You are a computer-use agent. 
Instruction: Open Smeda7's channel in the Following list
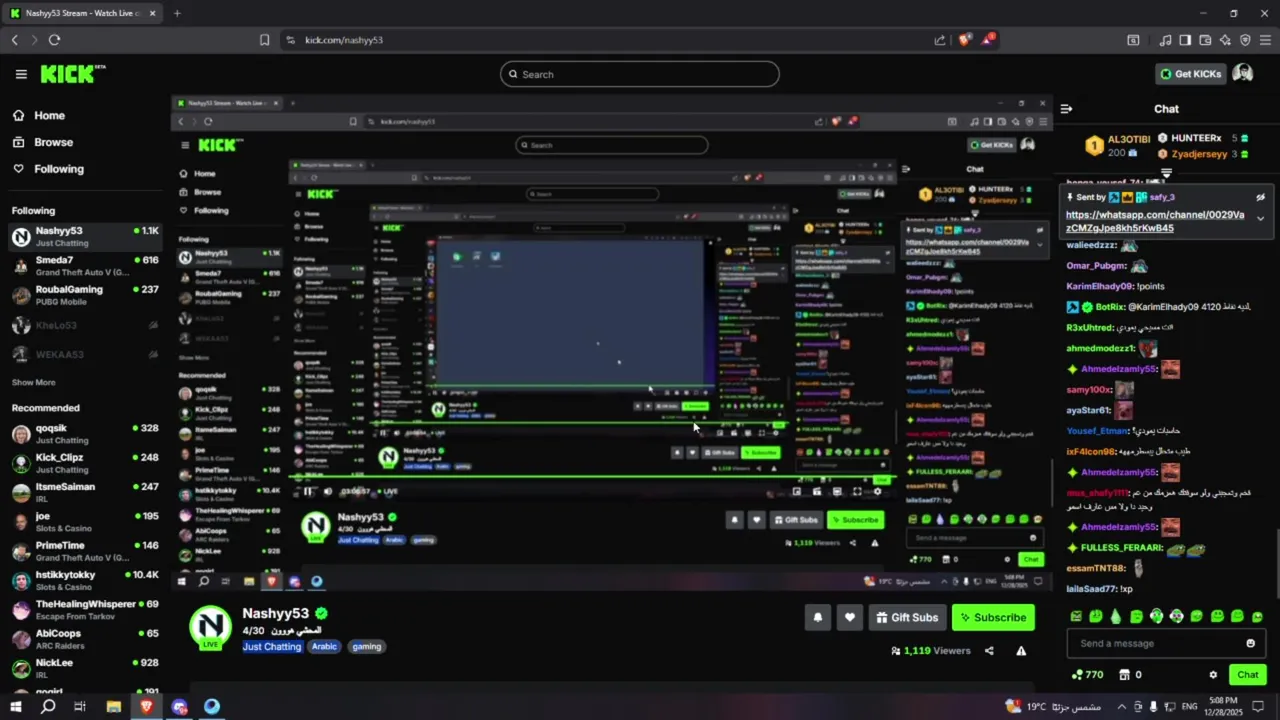coord(85,266)
